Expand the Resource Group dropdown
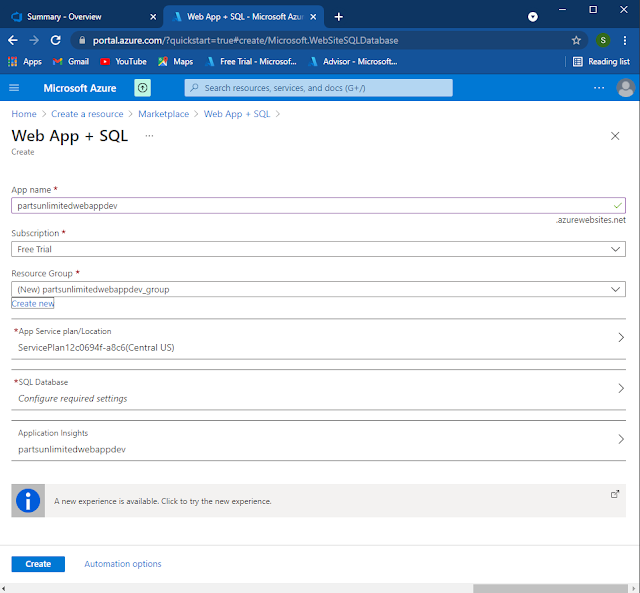 click(x=318, y=289)
